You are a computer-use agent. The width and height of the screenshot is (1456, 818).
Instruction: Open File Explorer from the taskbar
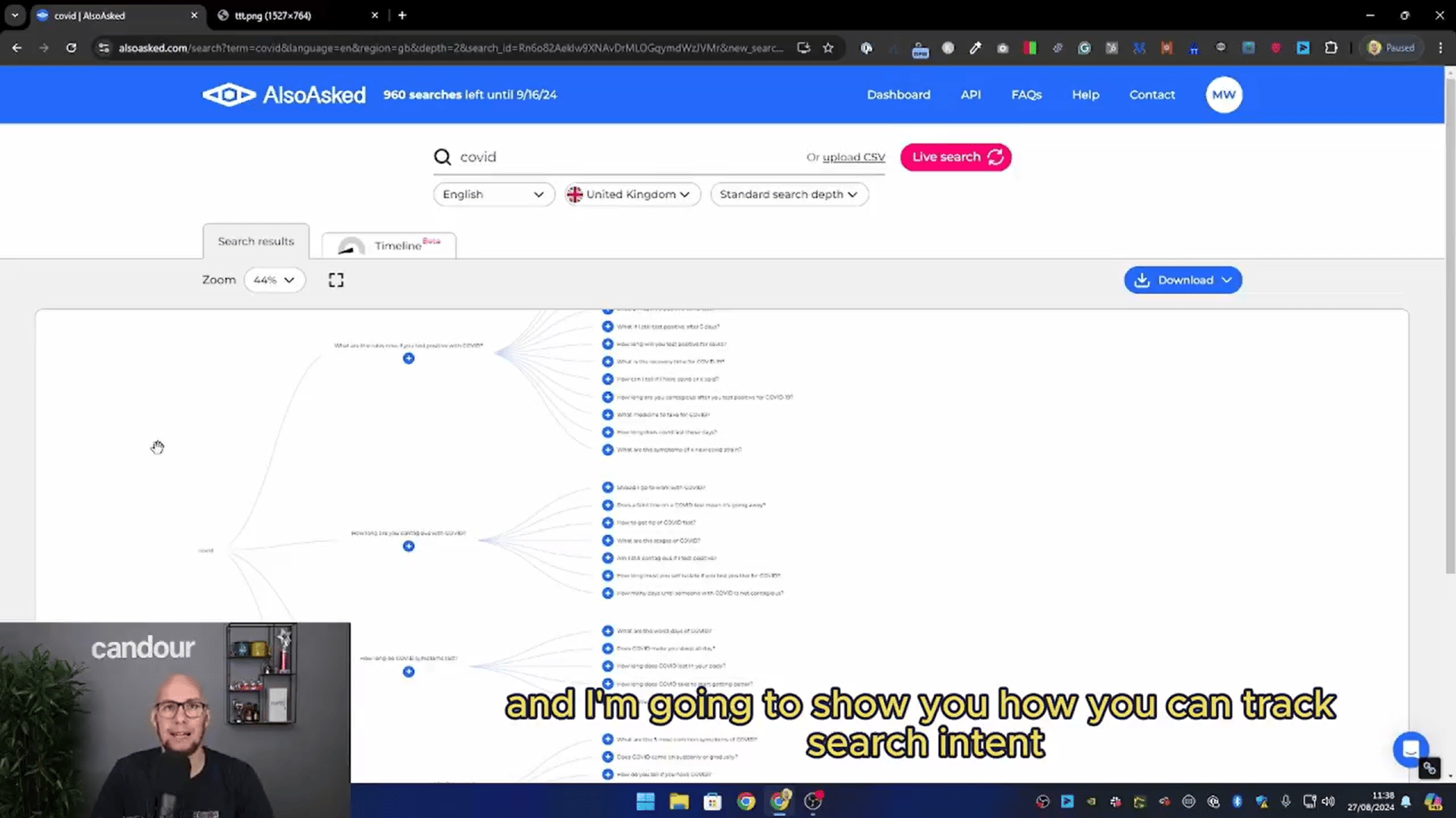(679, 801)
